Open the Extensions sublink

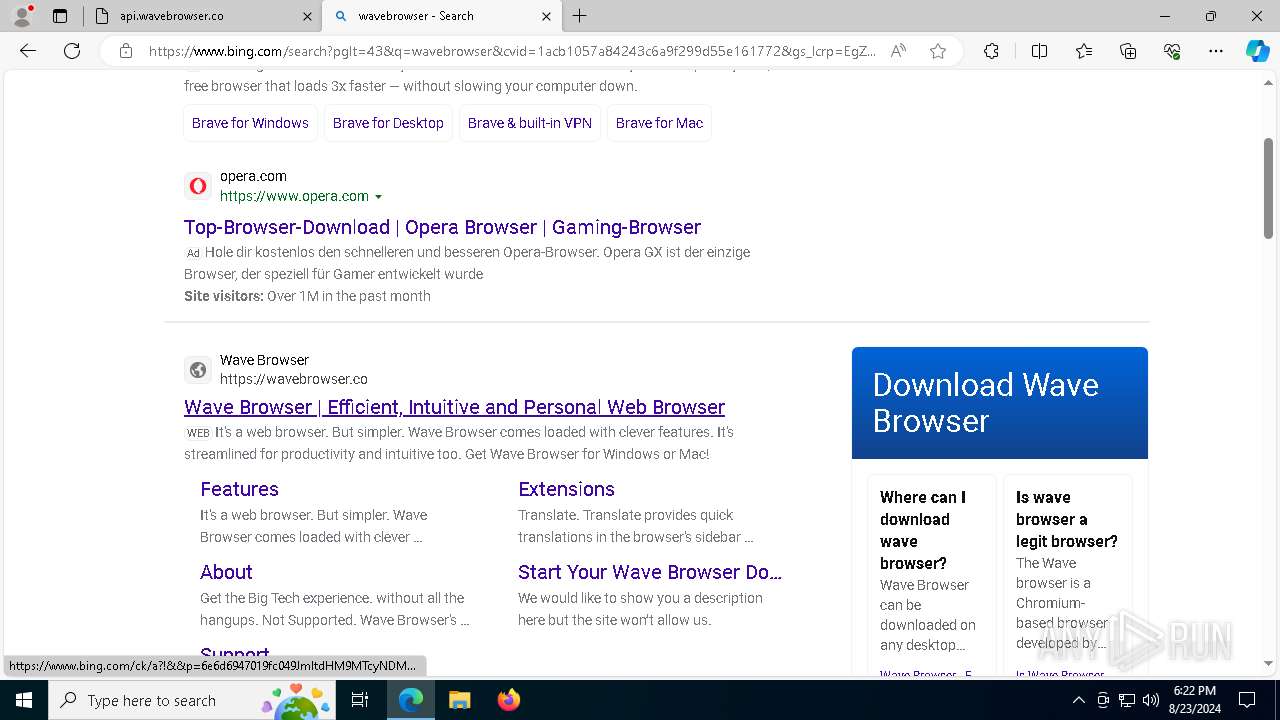[566, 489]
